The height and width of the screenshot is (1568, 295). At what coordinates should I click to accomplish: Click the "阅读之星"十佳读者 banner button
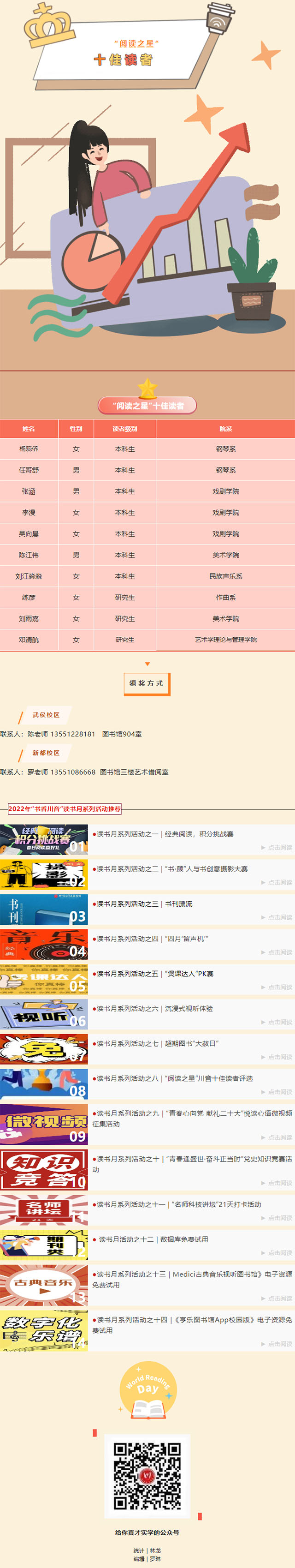(147, 406)
